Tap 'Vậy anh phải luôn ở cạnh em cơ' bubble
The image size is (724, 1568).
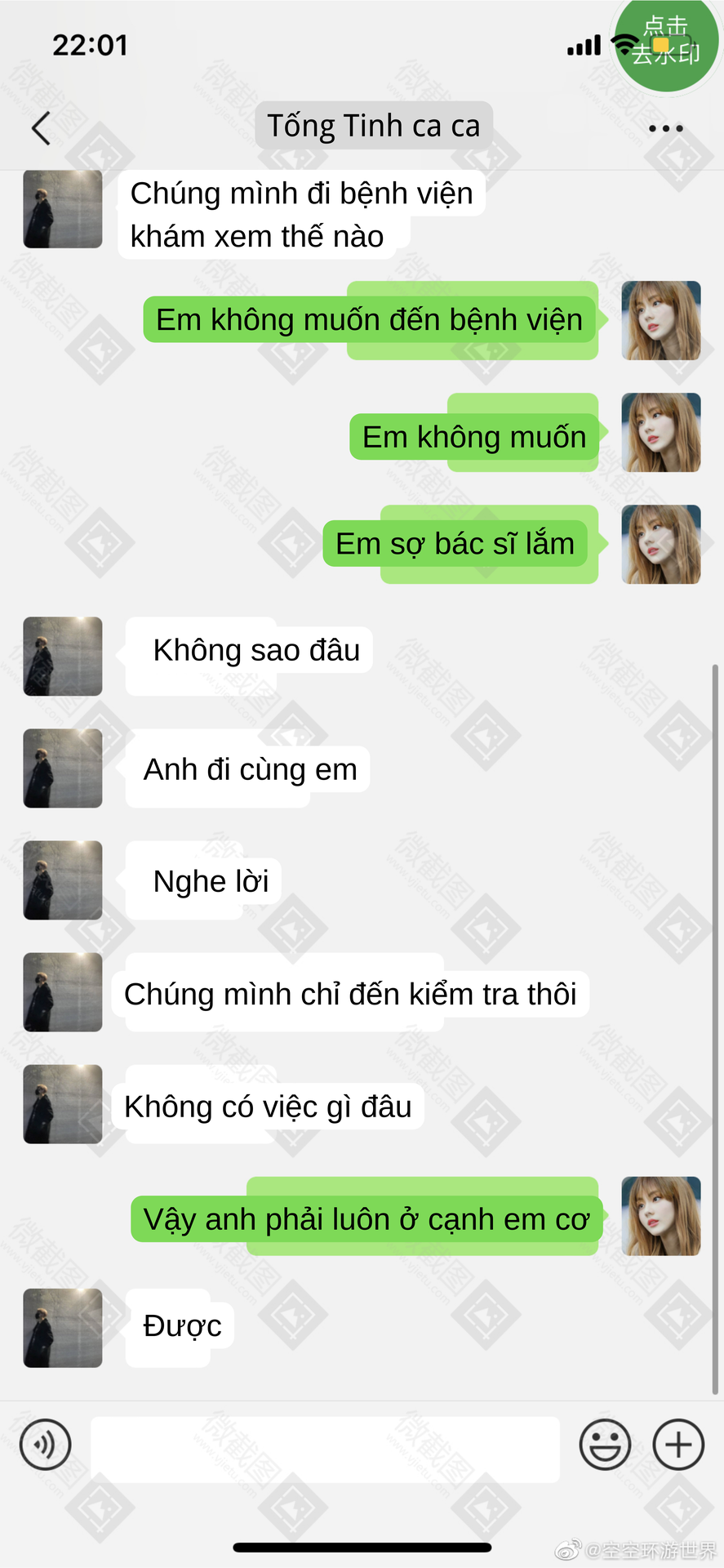click(366, 1219)
